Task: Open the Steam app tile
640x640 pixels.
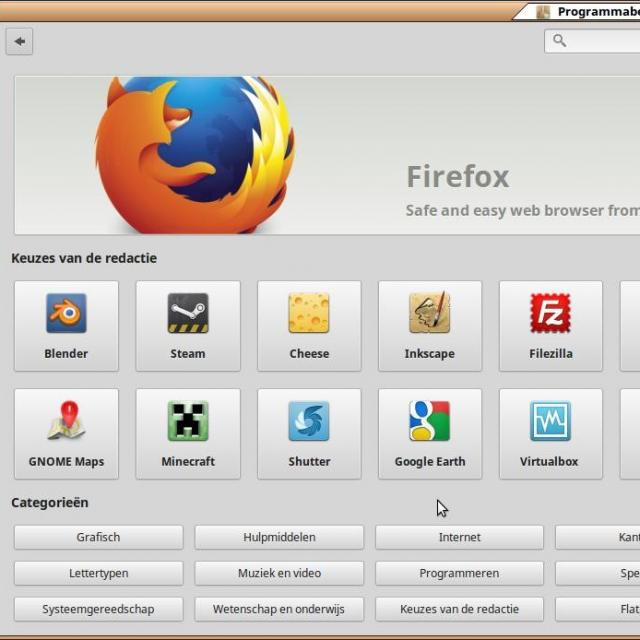Action: pyautogui.click(x=188, y=326)
